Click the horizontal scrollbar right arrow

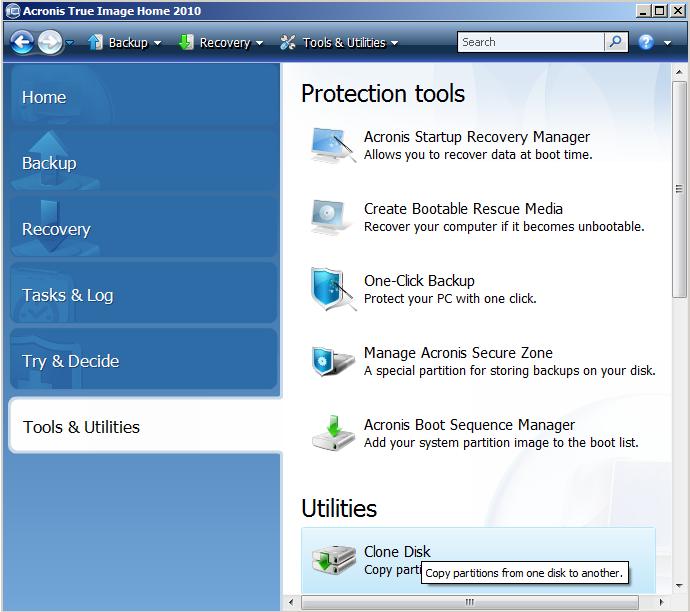pos(661,601)
